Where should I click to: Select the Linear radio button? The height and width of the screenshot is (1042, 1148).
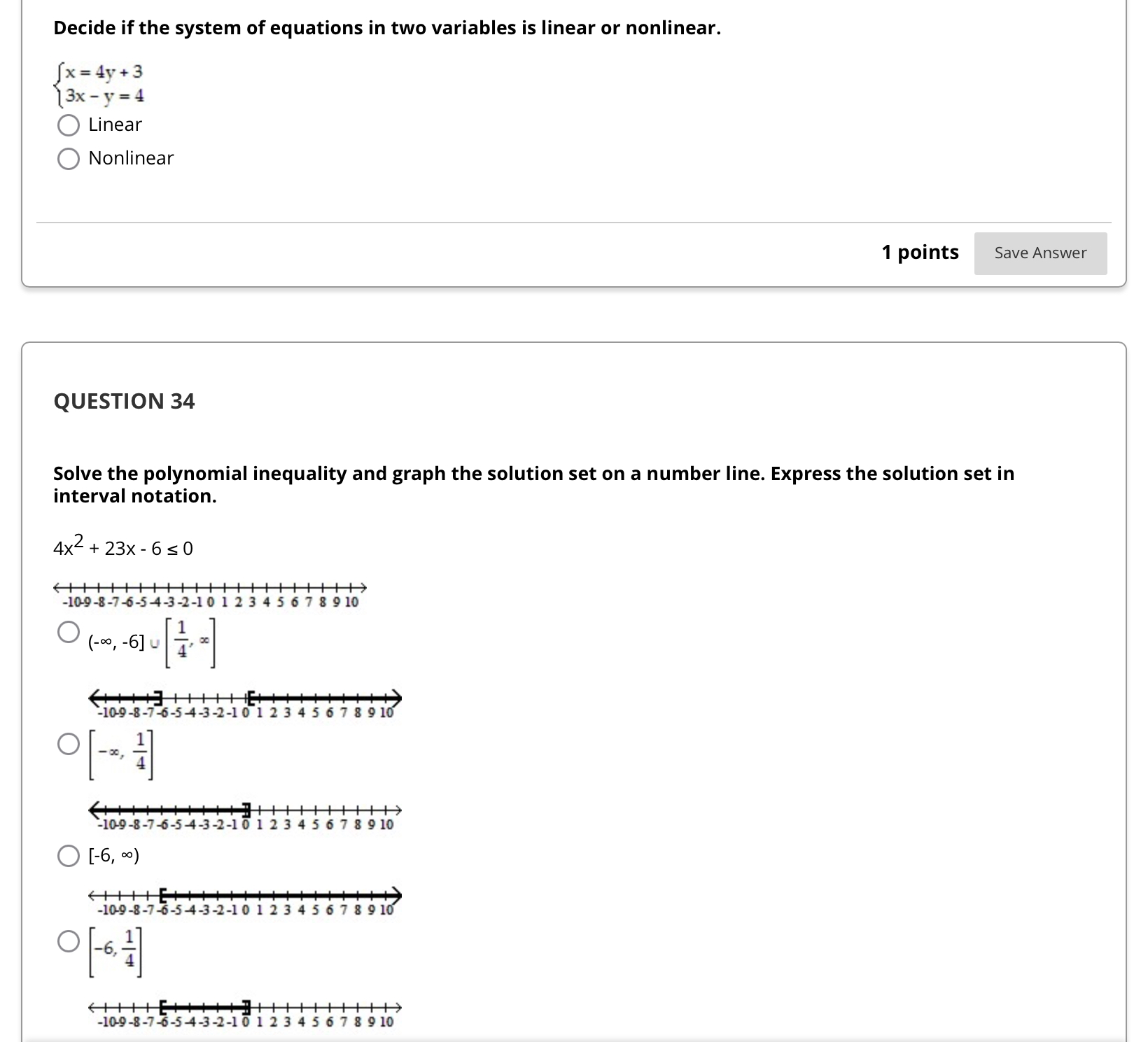(68, 125)
